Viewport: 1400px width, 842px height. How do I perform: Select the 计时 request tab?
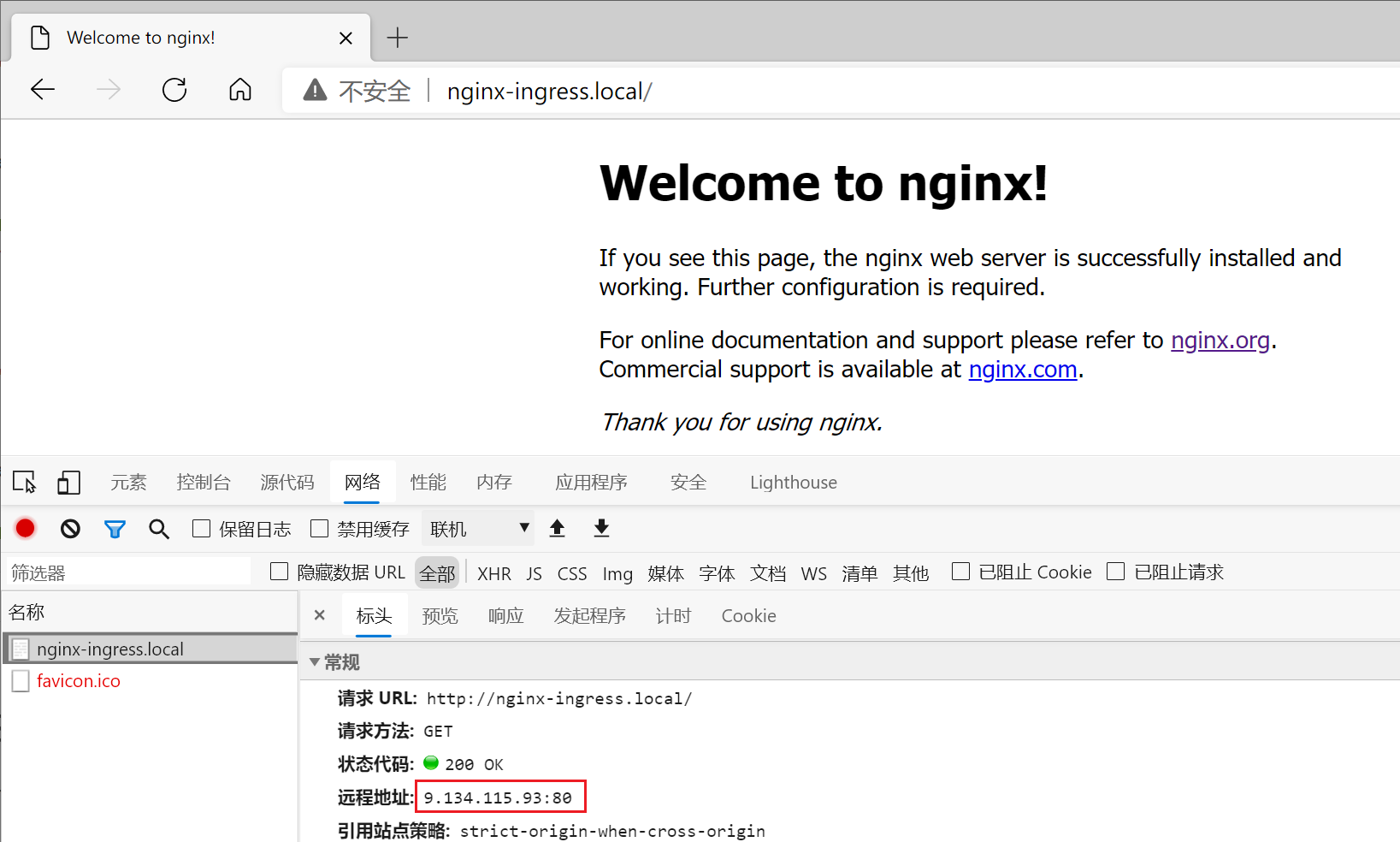[x=674, y=616]
